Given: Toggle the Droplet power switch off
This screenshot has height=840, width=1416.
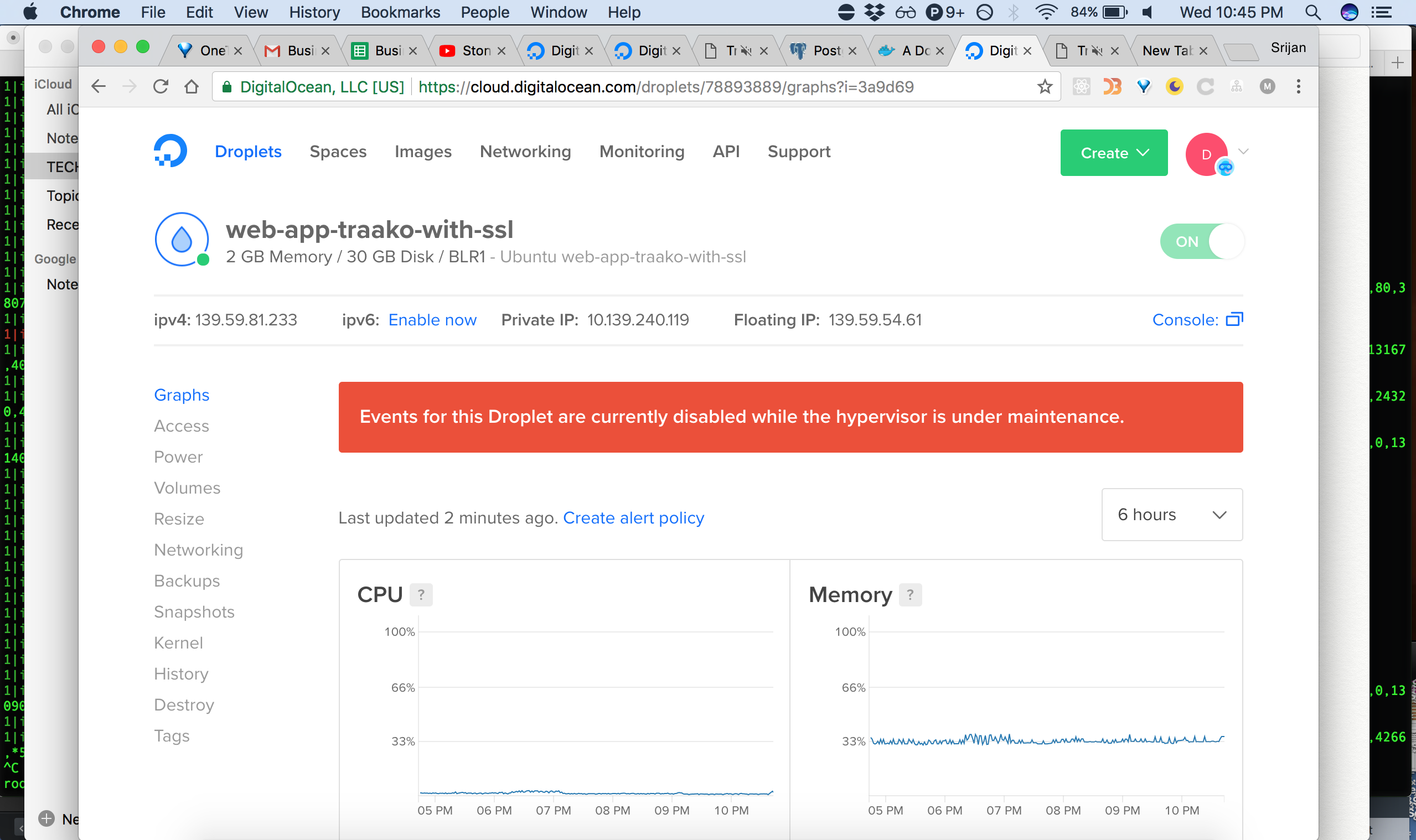Looking at the screenshot, I should point(1201,241).
